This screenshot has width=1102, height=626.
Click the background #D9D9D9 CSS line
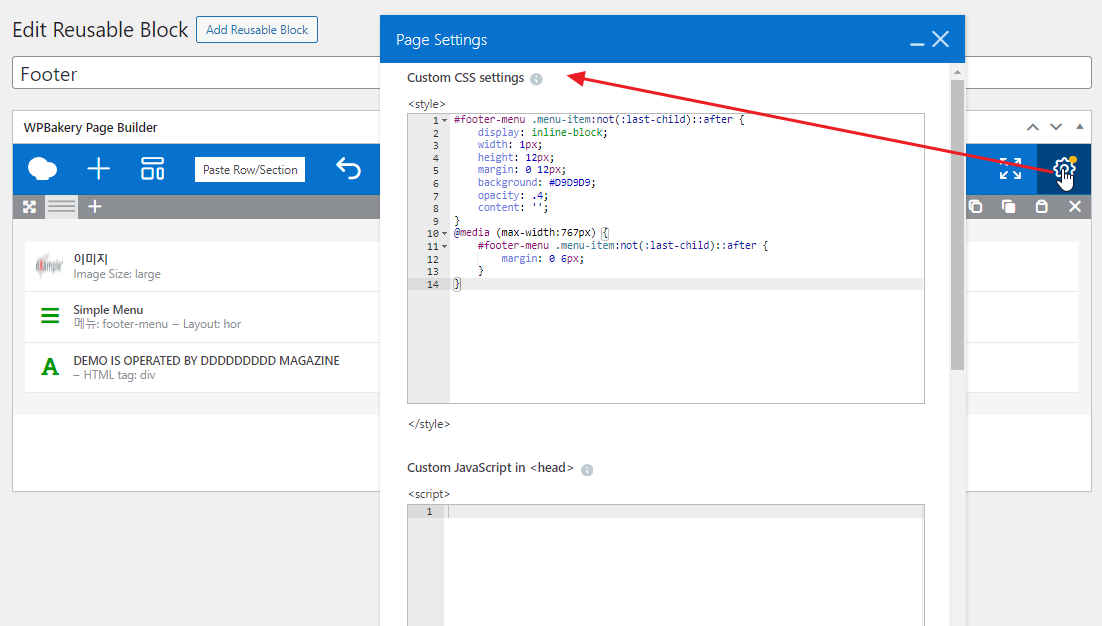[x=537, y=183]
